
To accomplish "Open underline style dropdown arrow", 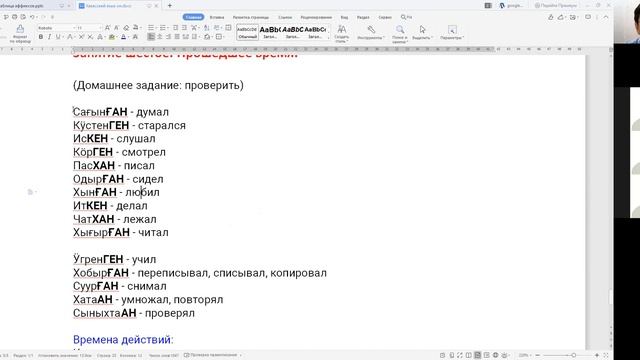I will [x=62, y=37].
